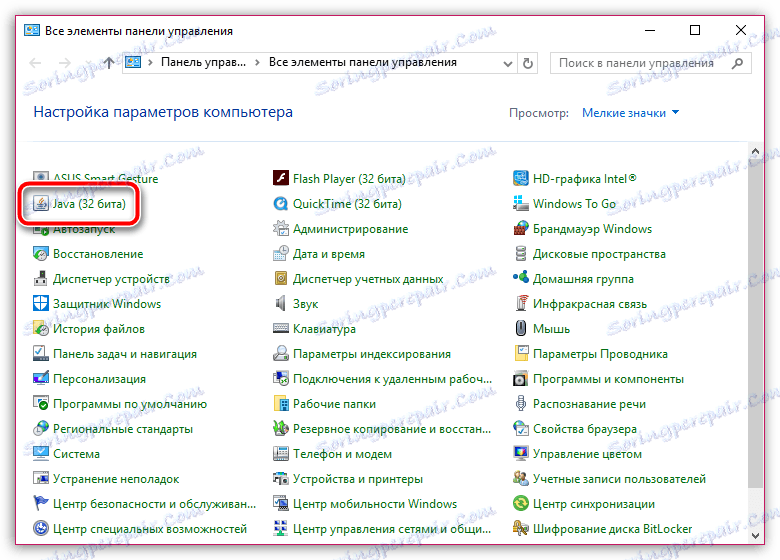
Task: Click the refresh button in address bar
Action: click(528, 63)
